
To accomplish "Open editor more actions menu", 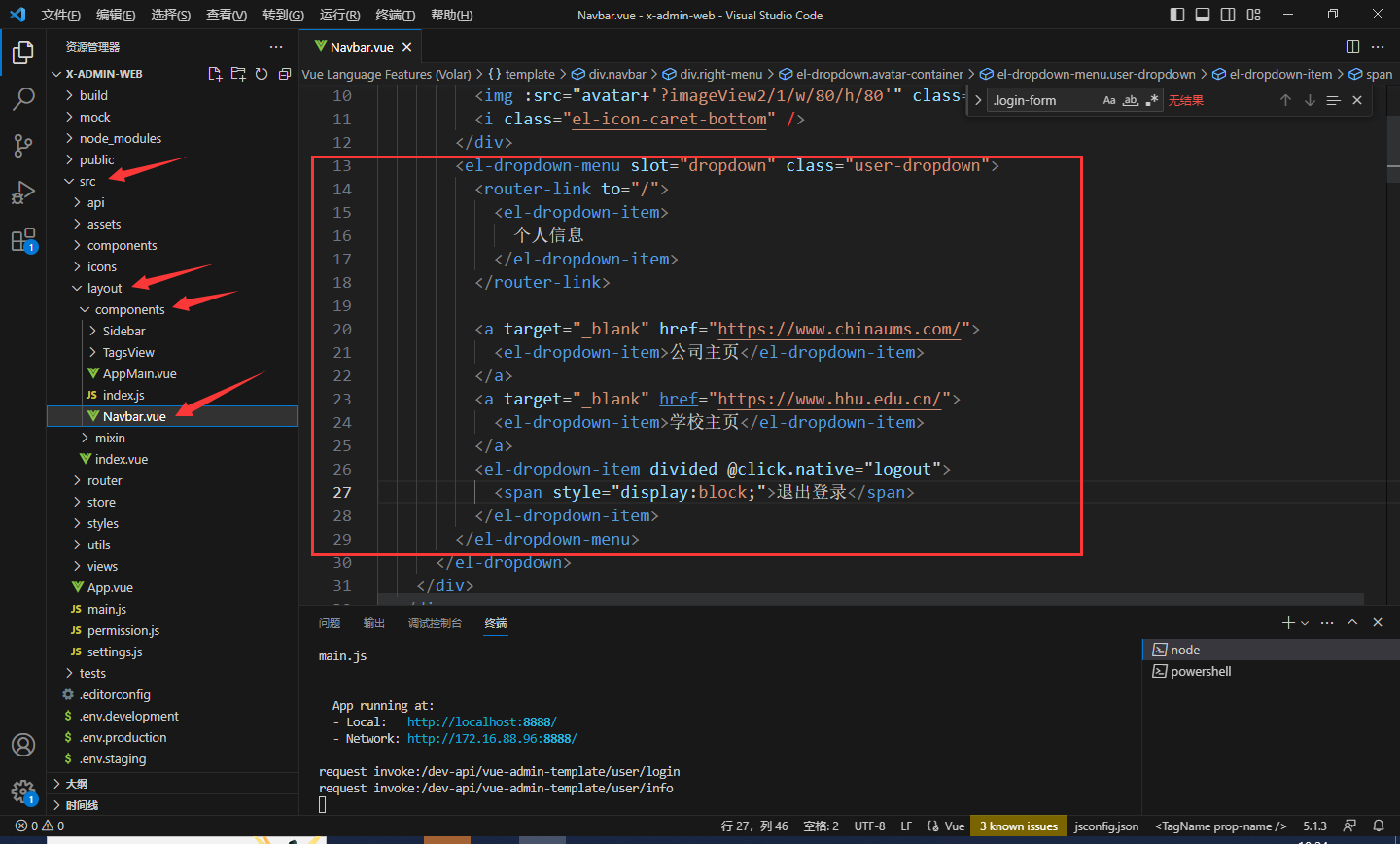I will 1378,47.
